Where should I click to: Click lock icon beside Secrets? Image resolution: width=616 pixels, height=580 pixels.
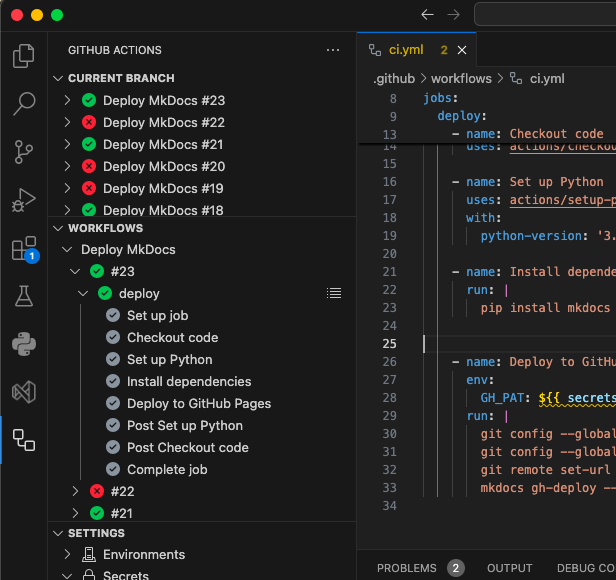[x=89, y=575]
